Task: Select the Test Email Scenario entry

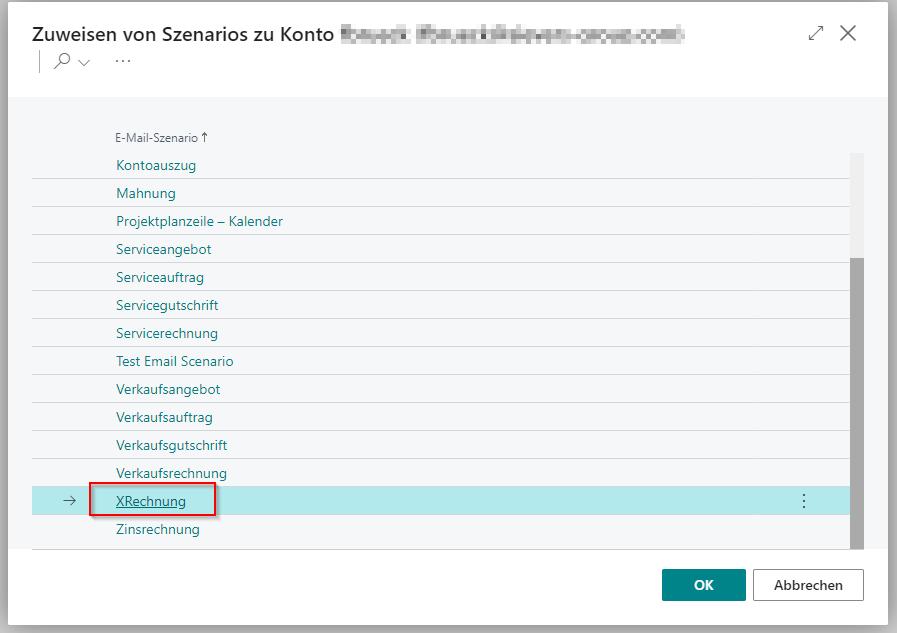Action: tap(174, 361)
